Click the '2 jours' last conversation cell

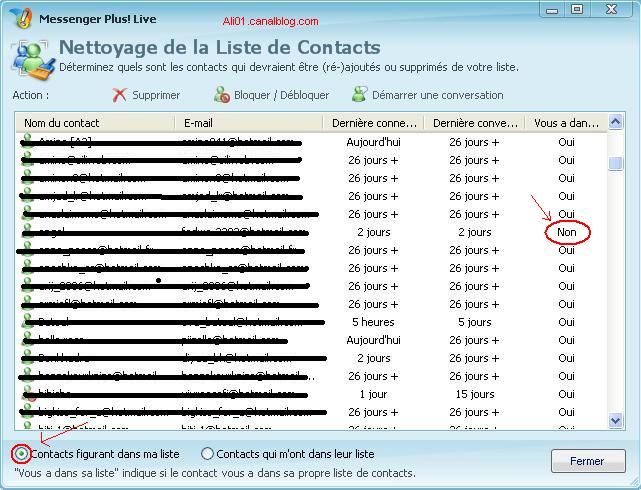(x=474, y=232)
